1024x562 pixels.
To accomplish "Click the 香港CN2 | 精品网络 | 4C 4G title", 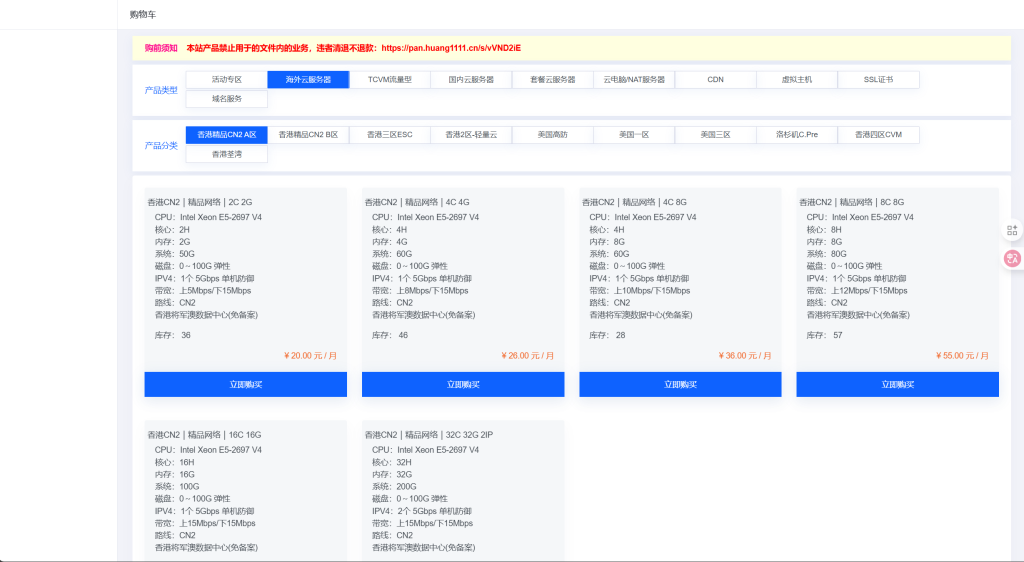I will pos(417,202).
